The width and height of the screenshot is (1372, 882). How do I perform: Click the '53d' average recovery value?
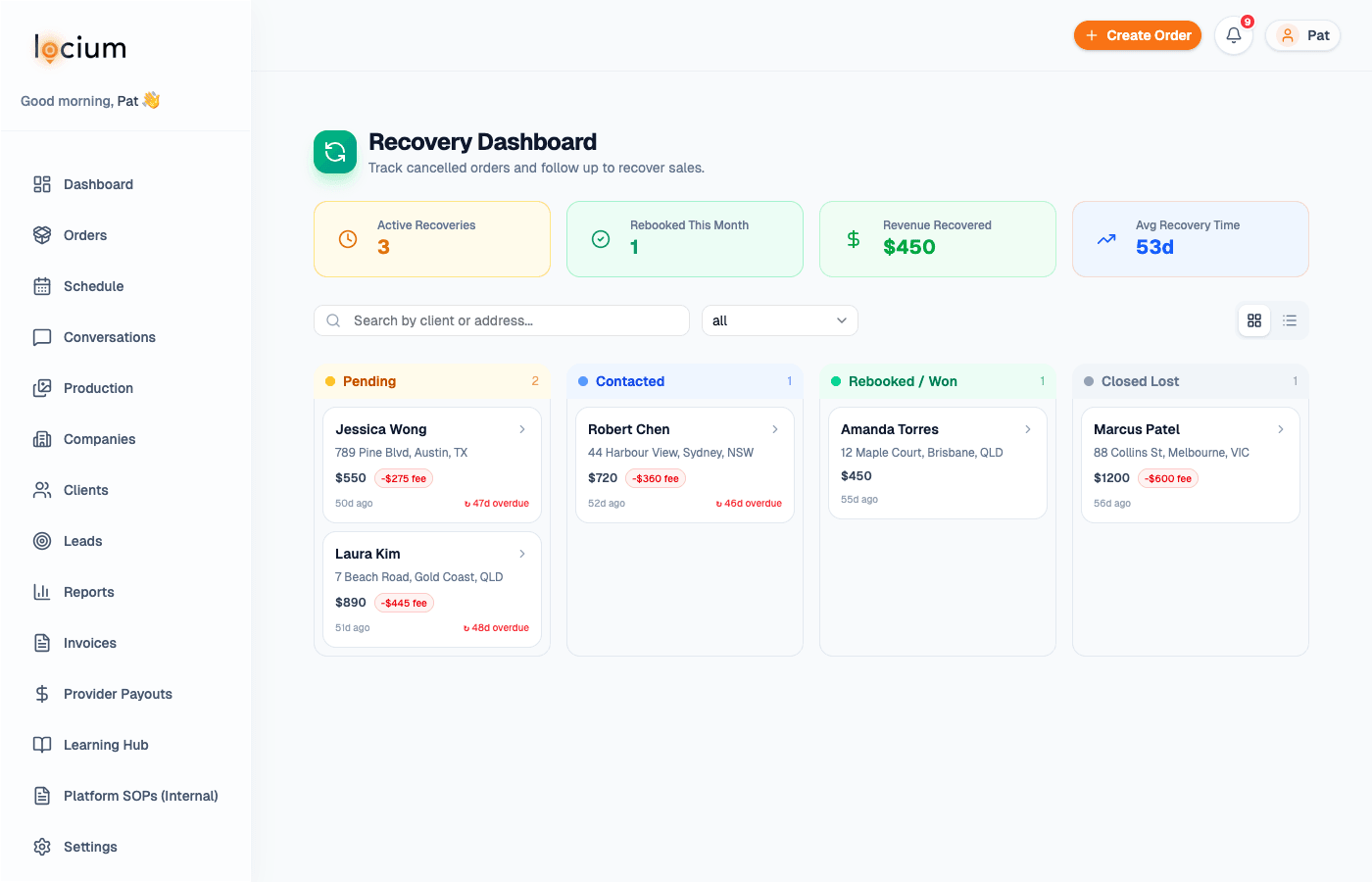pos(1154,247)
